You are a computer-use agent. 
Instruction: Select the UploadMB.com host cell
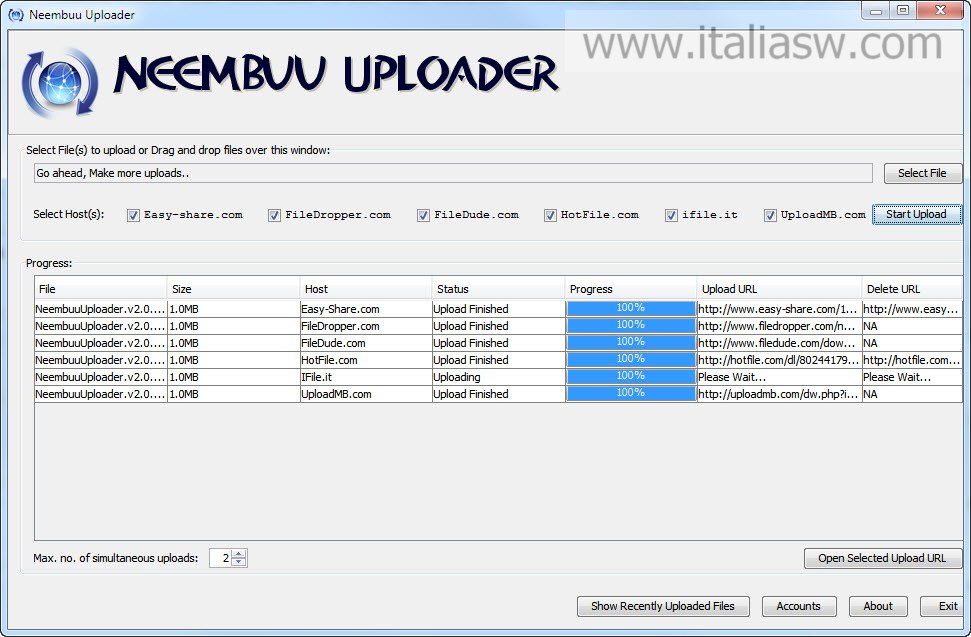(366, 394)
